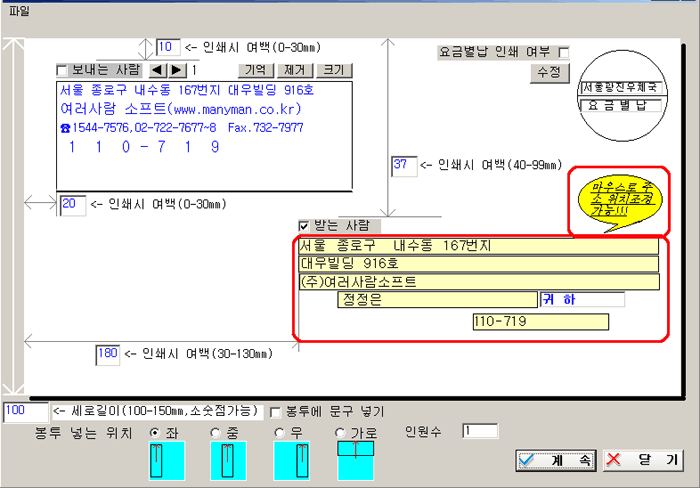Viewport: 700px width, 488px height.
Task: Select the center envelope insertion icon
Action: click(x=227, y=460)
